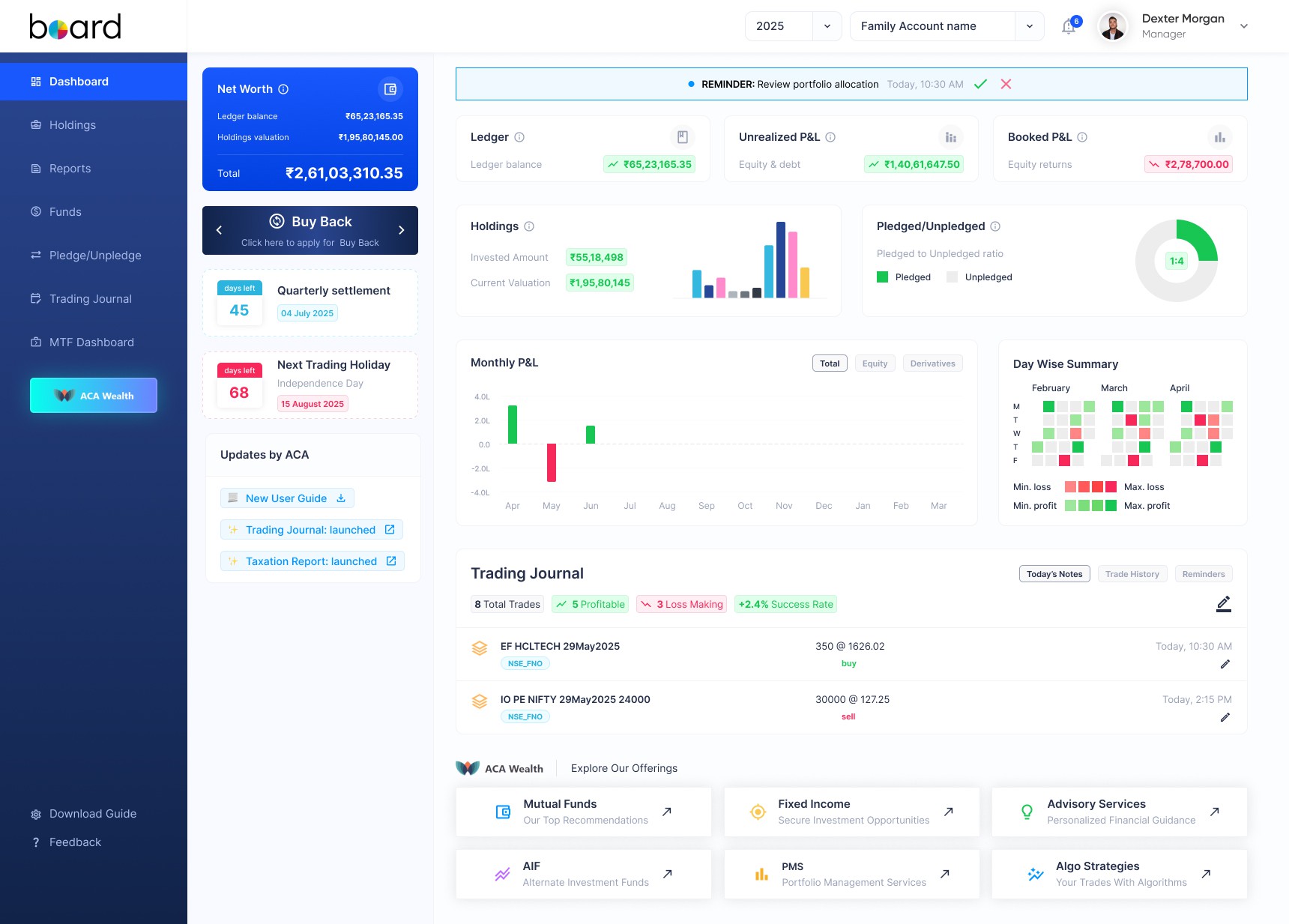
Task: Click the Booked P&L bar chart icon
Action: coord(1219,137)
